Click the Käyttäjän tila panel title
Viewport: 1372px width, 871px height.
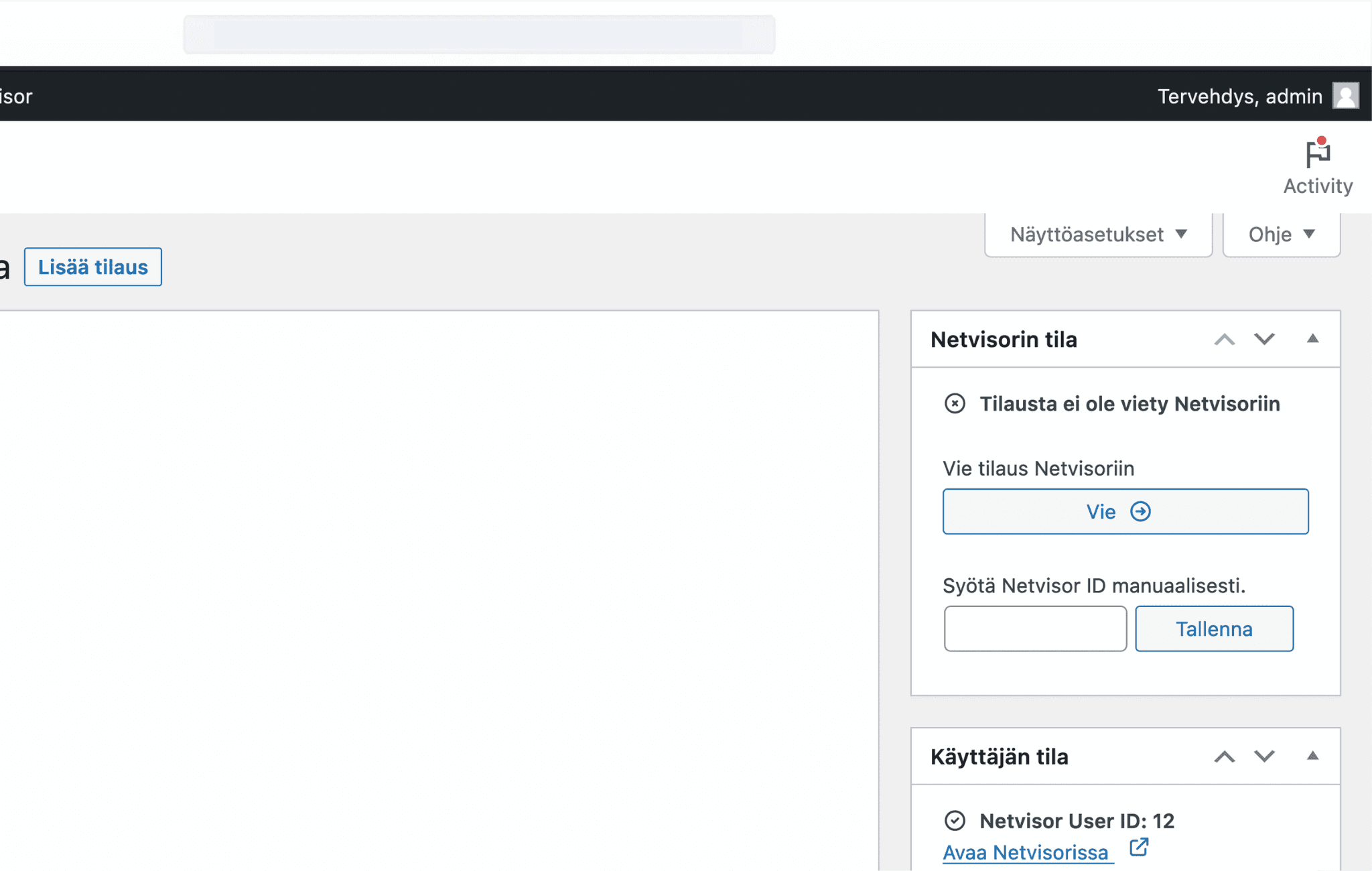coord(1000,757)
